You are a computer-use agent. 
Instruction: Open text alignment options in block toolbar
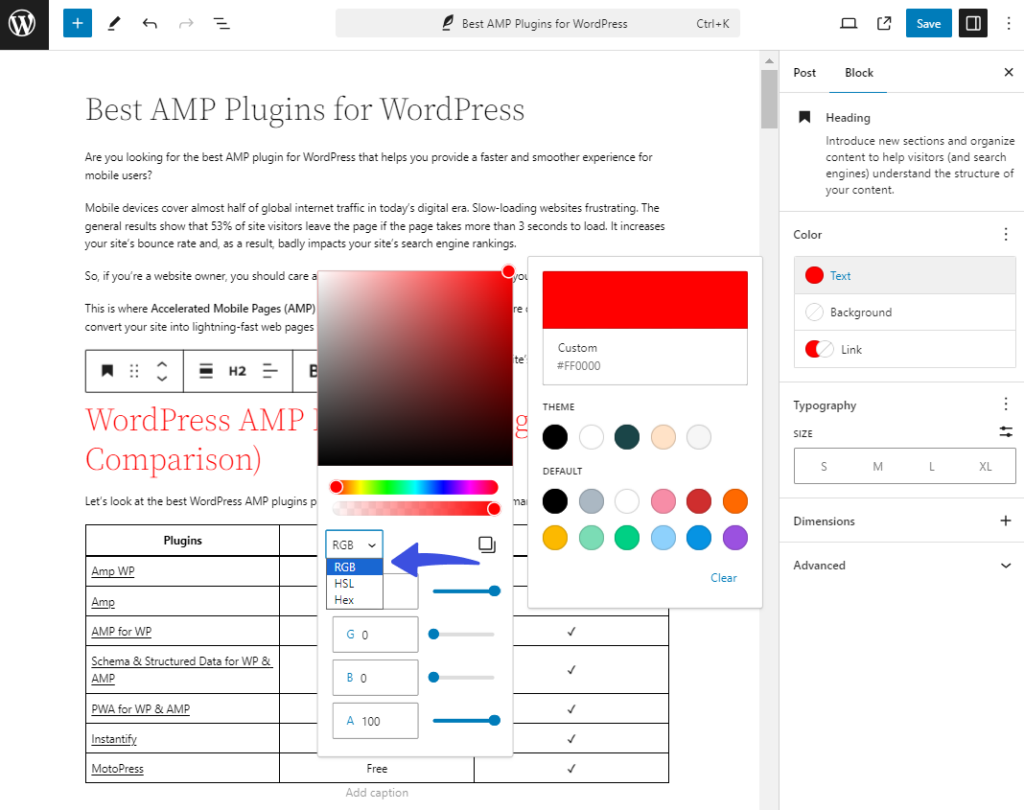[x=270, y=371]
